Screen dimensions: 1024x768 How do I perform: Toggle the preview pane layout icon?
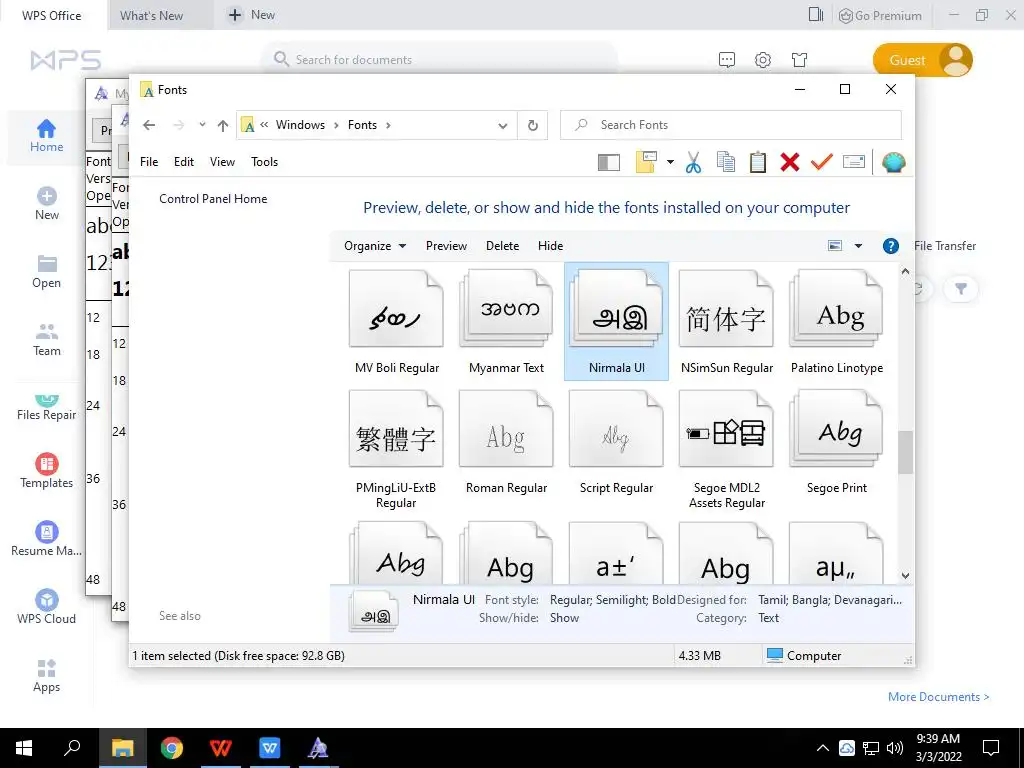point(609,162)
